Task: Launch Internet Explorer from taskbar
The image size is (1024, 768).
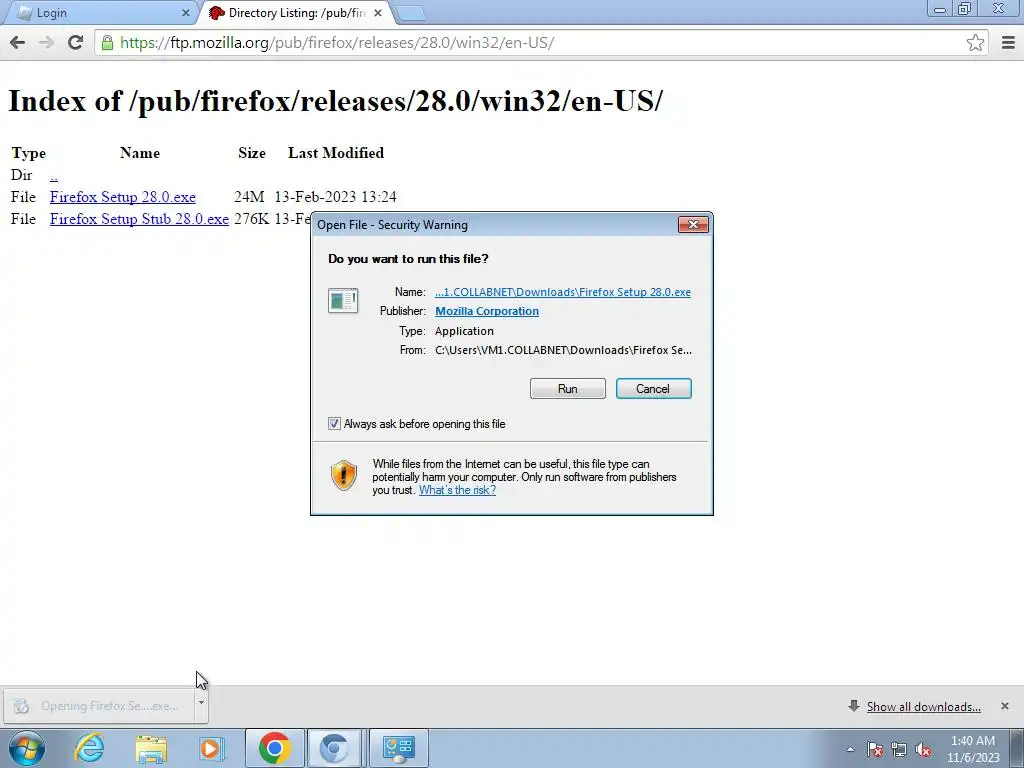Action: [89, 748]
